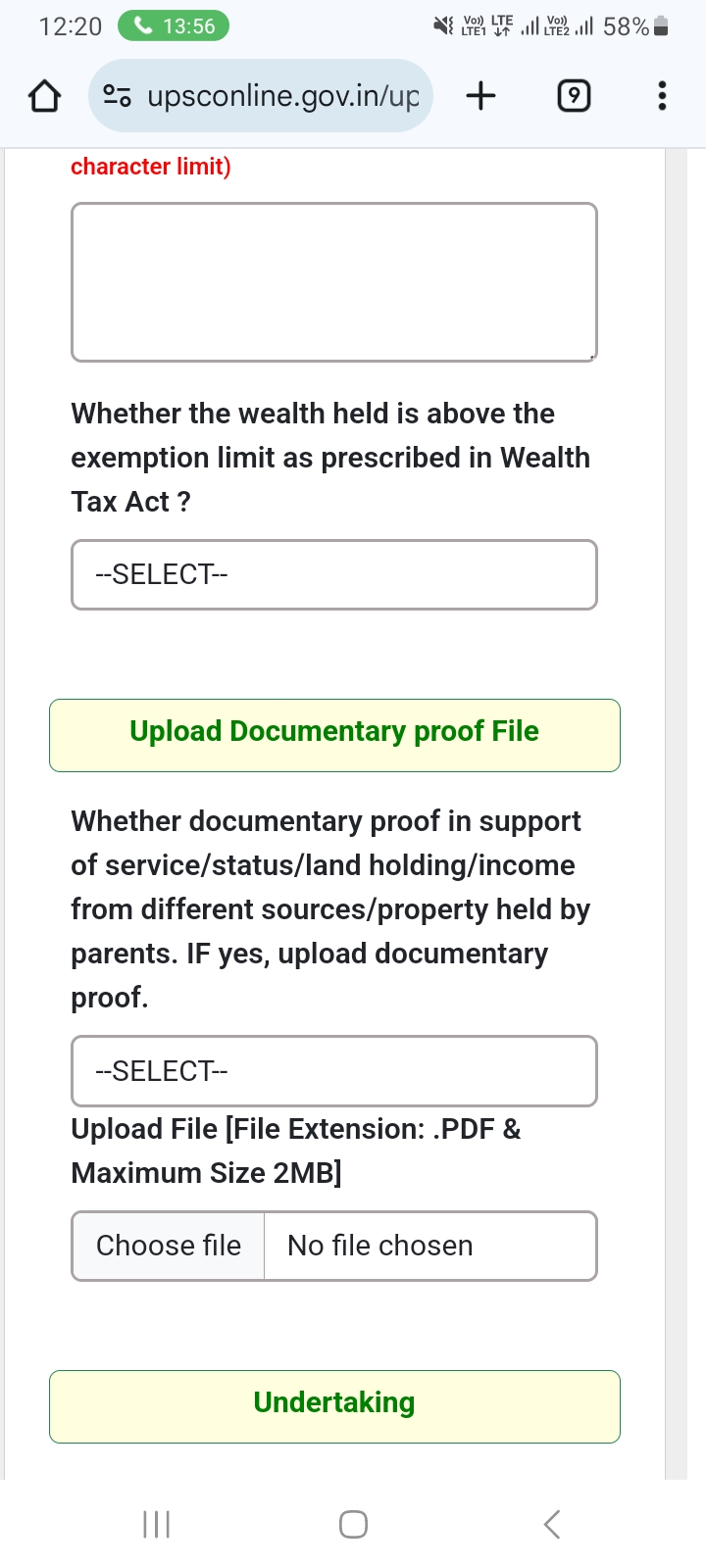This screenshot has width=706, height=1568.
Task: Open the documentary proof SELECT dropdown
Action: point(333,1071)
